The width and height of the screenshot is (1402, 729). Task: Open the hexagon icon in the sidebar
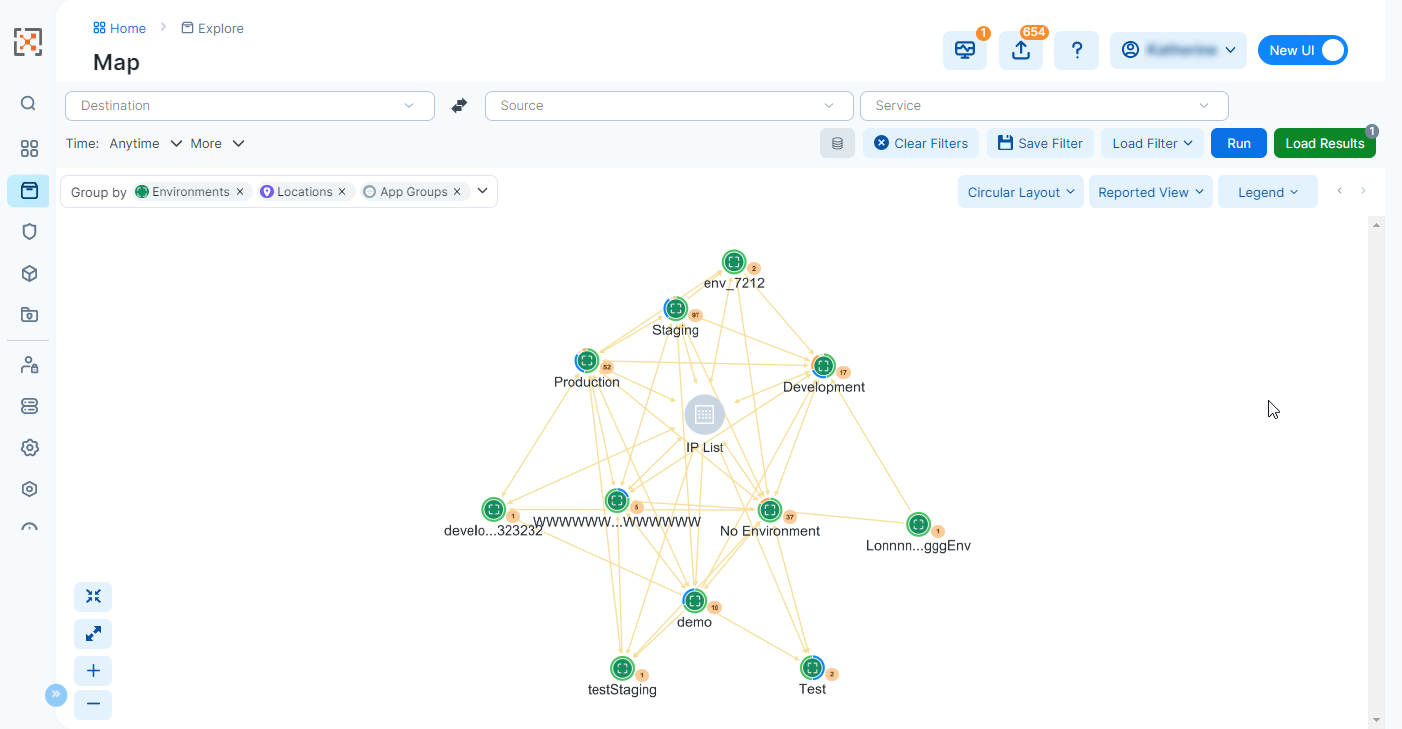pyautogui.click(x=29, y=489)
